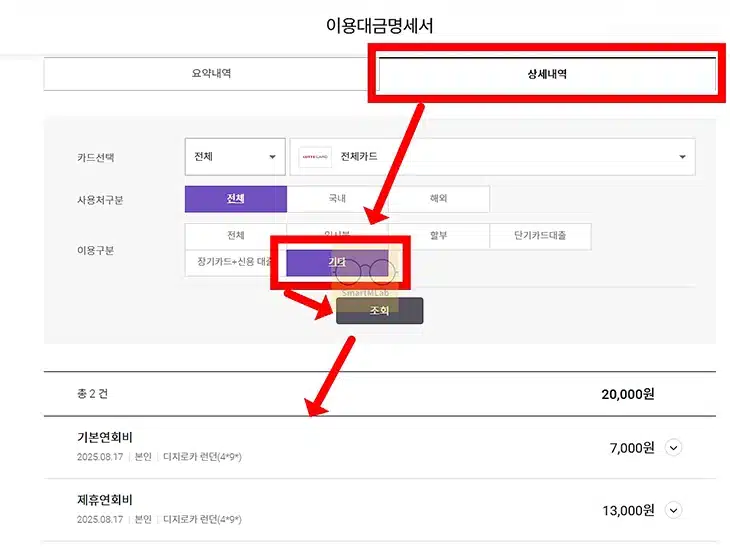Select the 기타 usage type
The image size is (730, 557).
[337, 263]
